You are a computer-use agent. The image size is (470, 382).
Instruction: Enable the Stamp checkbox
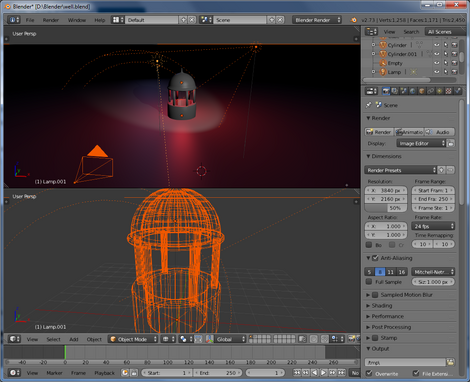coord(375,338)
